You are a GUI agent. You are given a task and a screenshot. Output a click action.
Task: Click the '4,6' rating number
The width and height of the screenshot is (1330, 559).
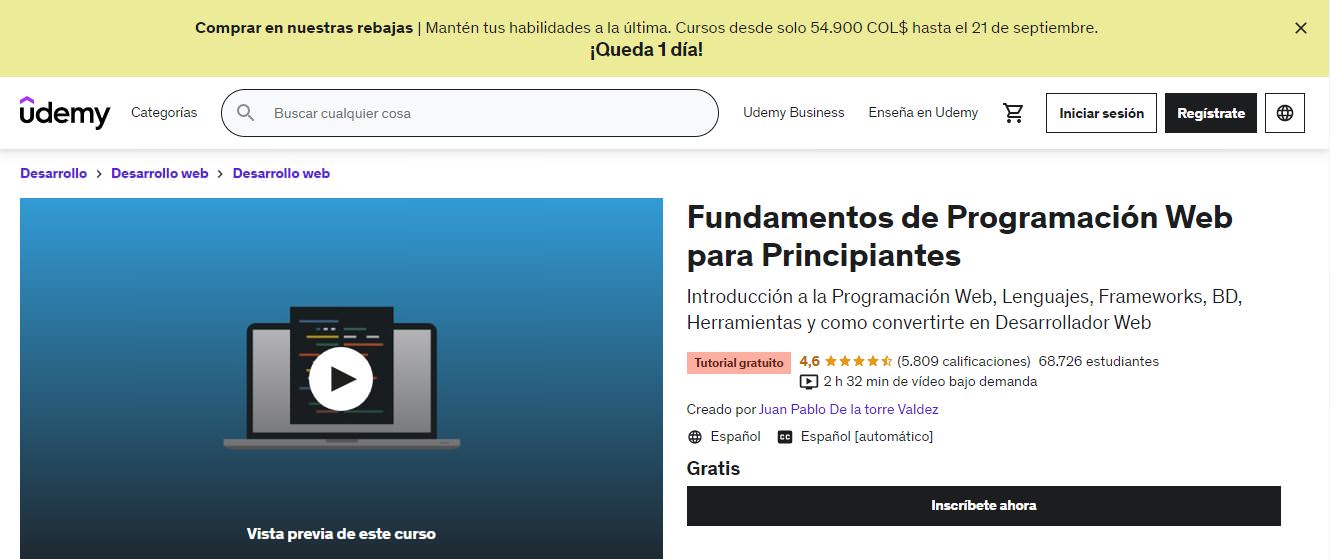(810, 361)
